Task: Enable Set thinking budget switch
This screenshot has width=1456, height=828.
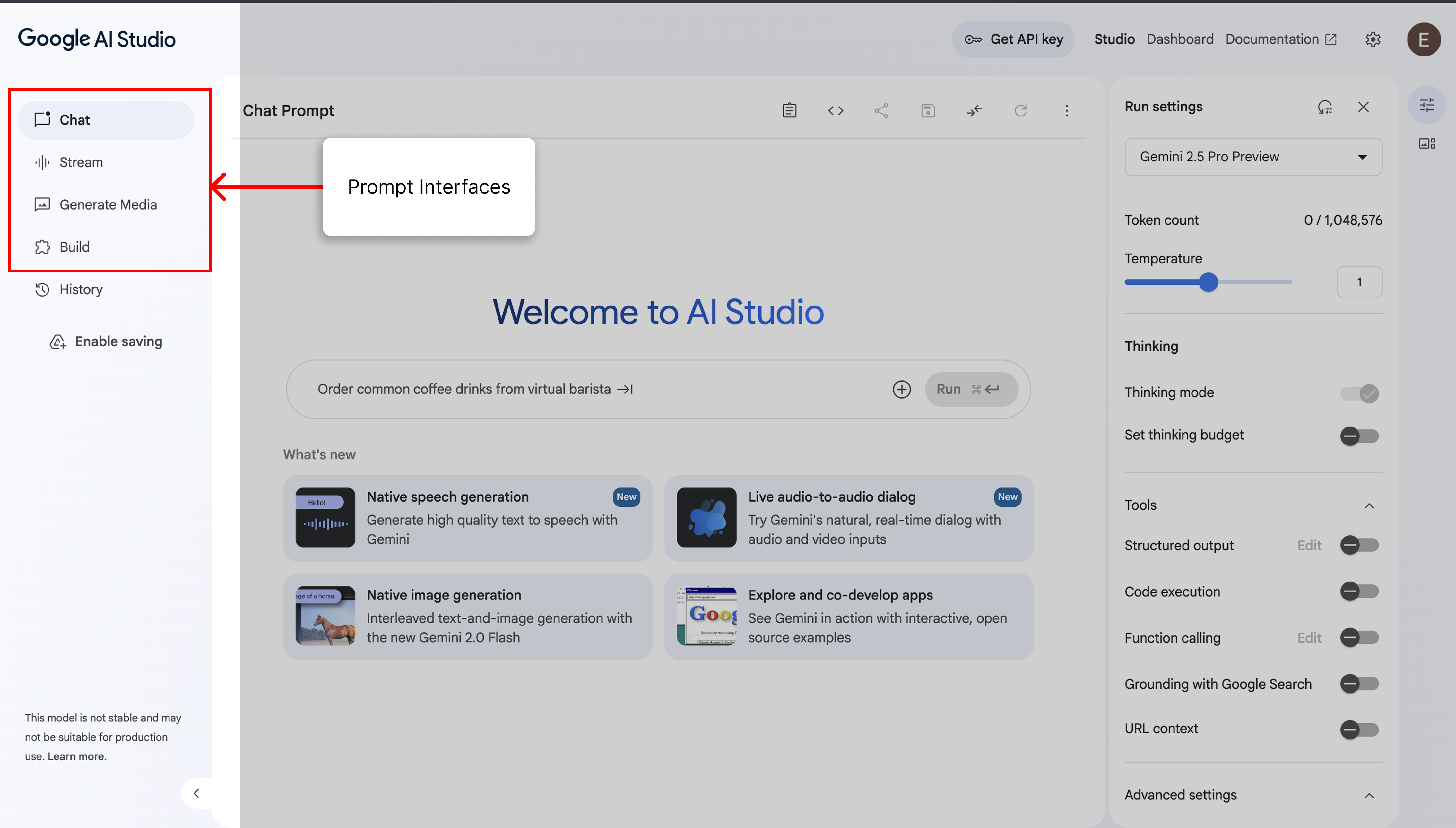Action: point(1359,436)
